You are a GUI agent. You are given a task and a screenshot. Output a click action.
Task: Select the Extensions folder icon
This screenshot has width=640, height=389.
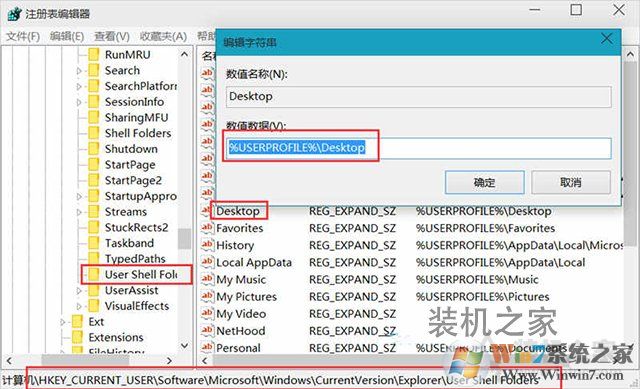click(x=78, y=337)
